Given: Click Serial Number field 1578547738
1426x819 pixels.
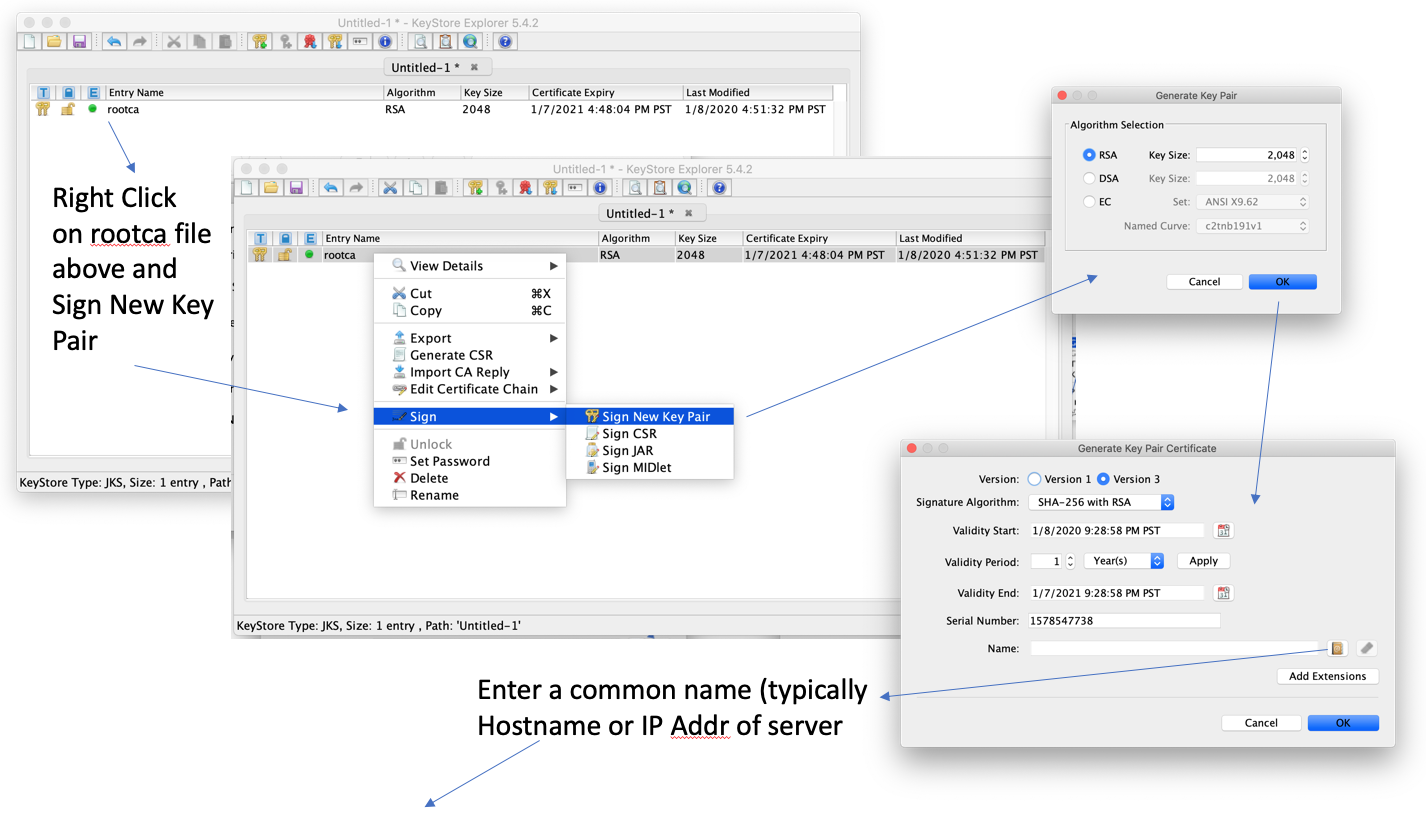Looking at the screenshot, I should coord(1124,621).
